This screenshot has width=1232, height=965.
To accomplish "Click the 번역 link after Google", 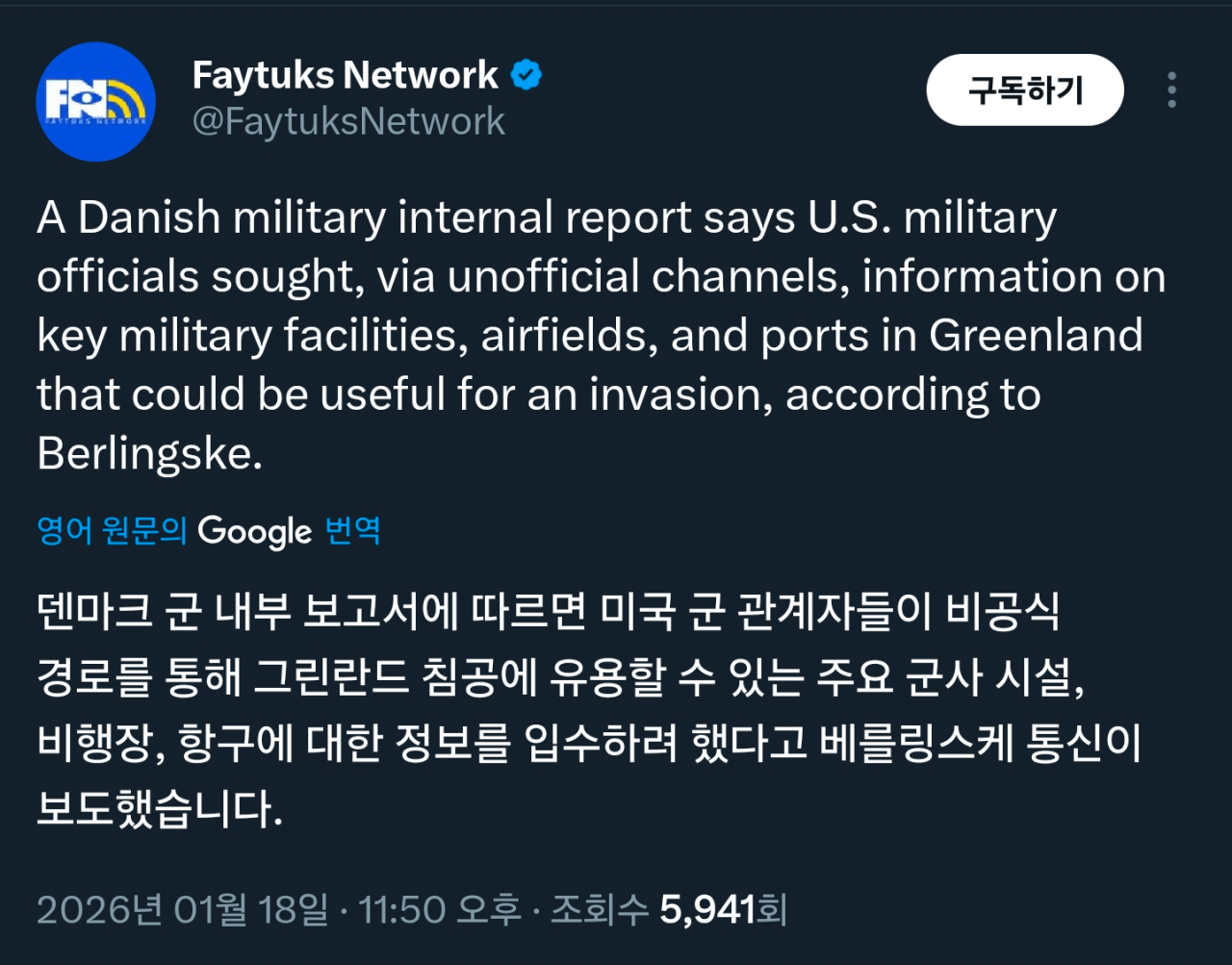I will 353,530.
